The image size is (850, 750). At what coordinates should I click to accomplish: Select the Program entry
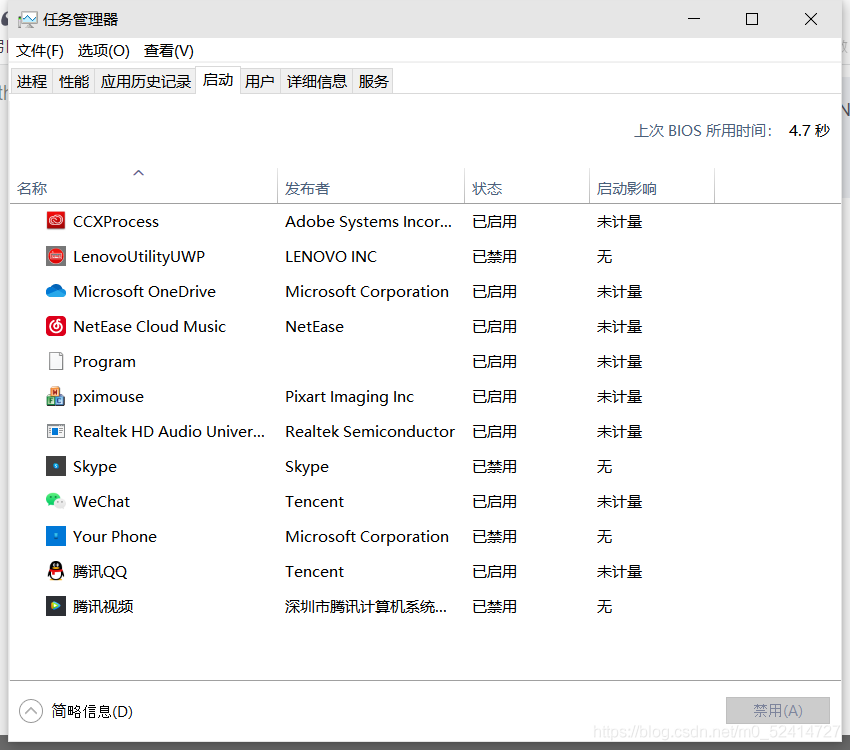[x=104, y=361]
